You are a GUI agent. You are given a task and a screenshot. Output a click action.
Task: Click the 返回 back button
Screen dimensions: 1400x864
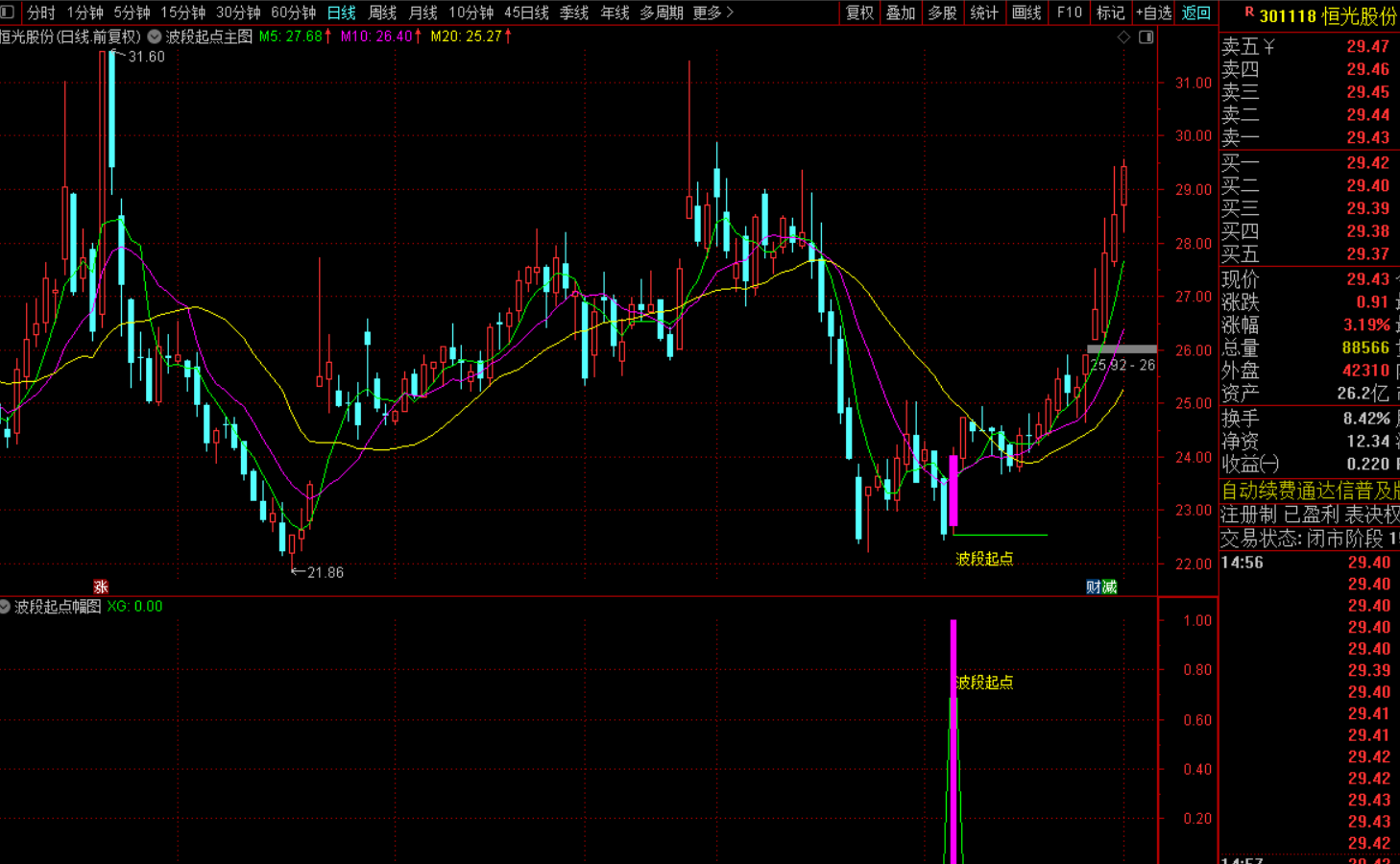(1195, 12)
